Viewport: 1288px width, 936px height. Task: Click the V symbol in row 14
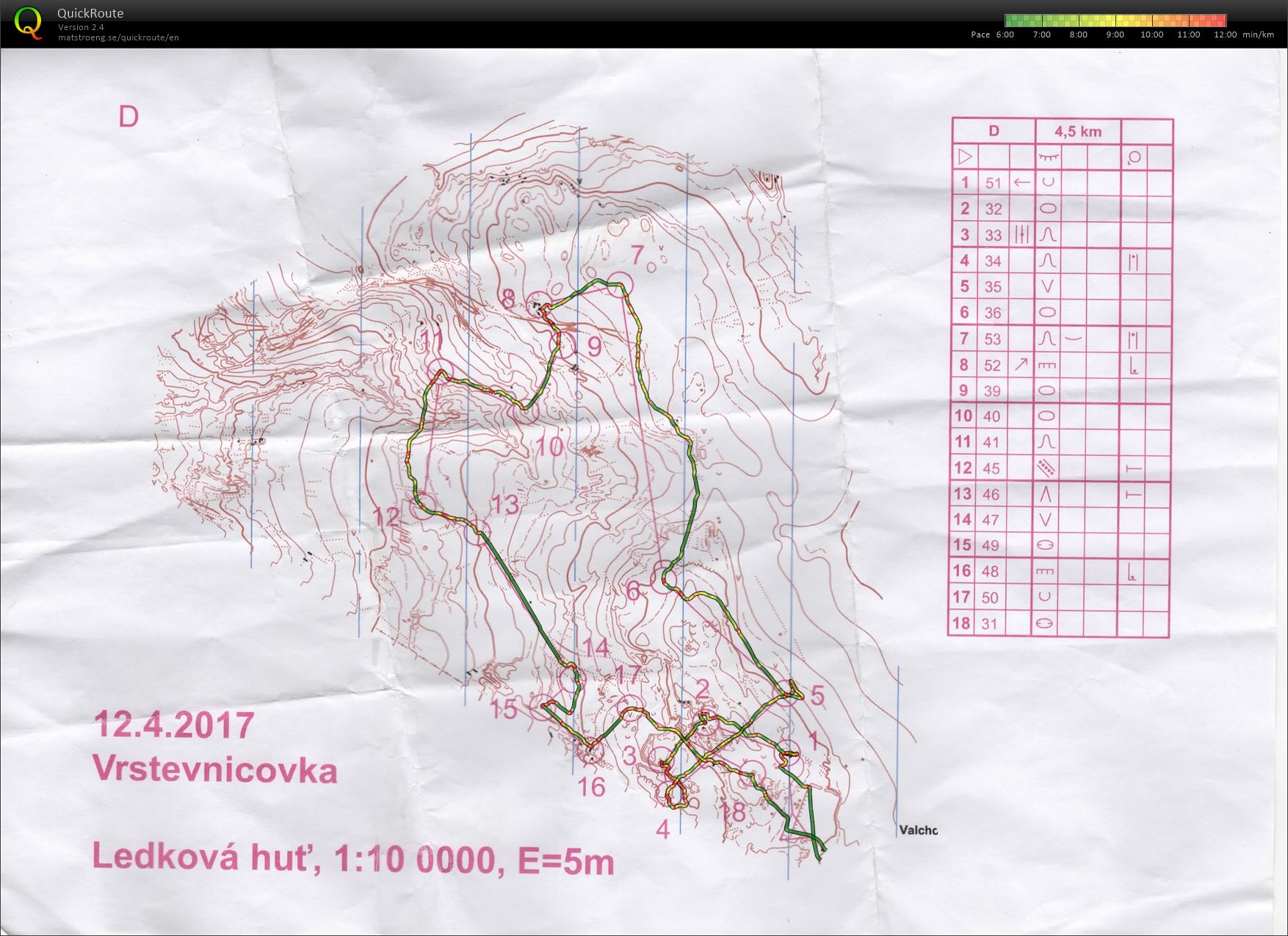point(1047,519)
